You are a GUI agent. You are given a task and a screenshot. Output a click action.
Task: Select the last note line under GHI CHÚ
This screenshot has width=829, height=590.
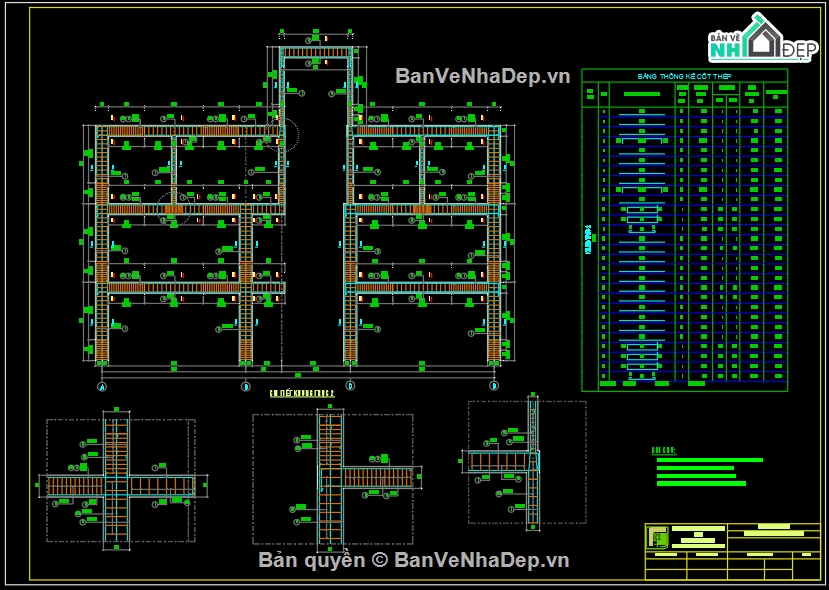coord(701,483)
